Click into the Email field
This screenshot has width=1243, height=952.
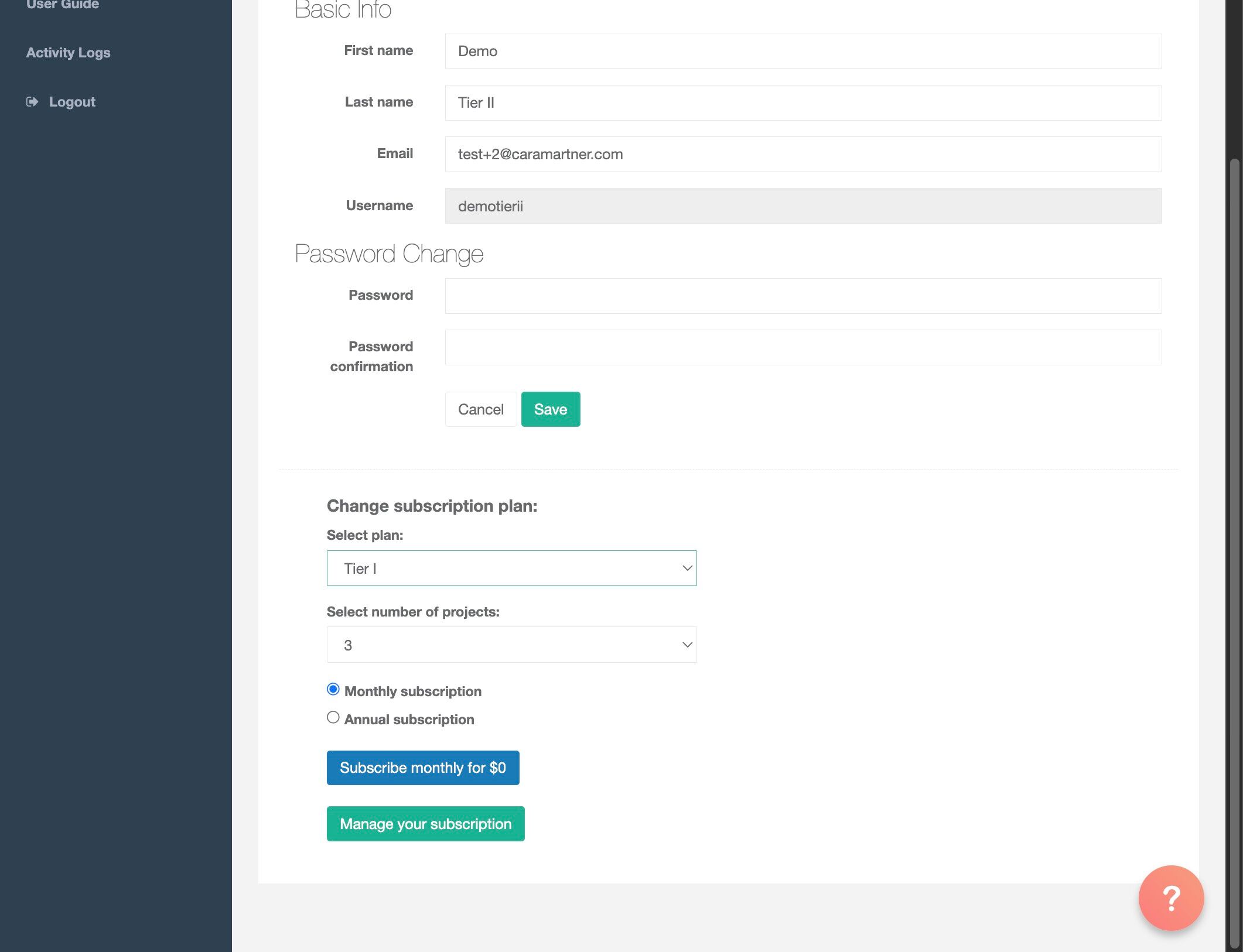coord(803,154)
